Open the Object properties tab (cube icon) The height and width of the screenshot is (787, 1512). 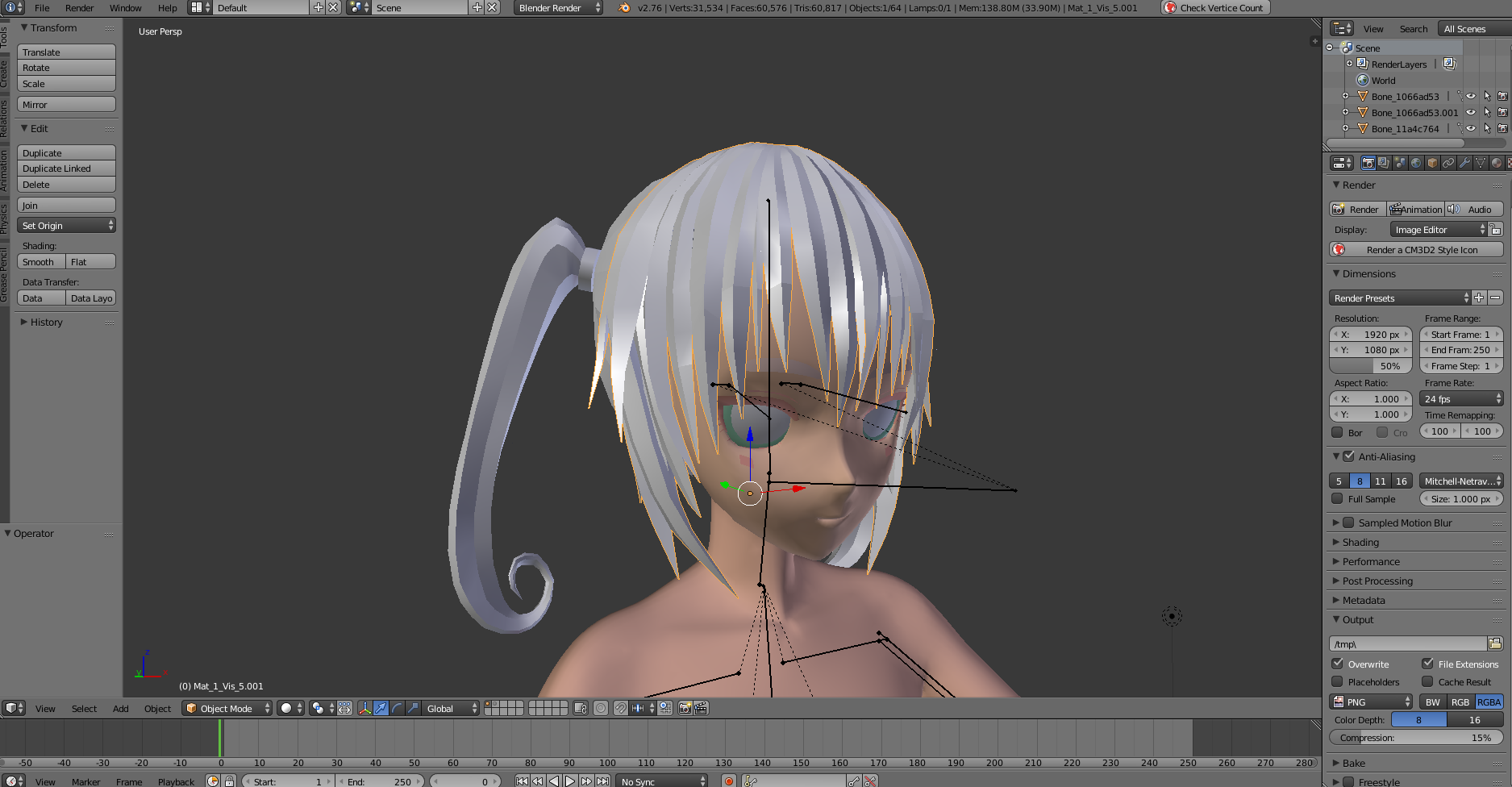coord(1432,163)
